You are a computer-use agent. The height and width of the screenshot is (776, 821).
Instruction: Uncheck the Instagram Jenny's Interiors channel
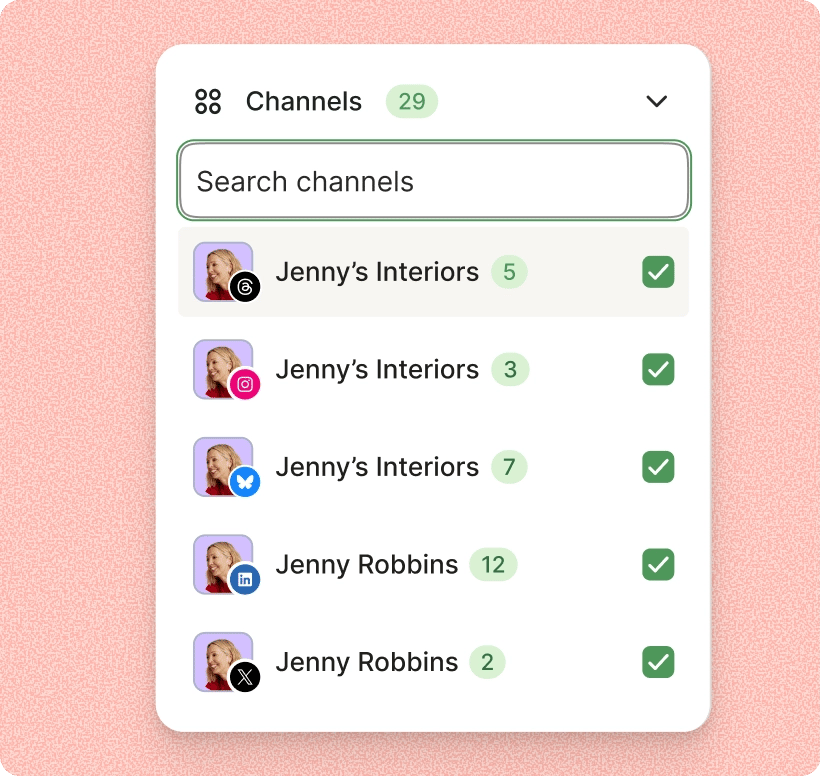[657, 370]
